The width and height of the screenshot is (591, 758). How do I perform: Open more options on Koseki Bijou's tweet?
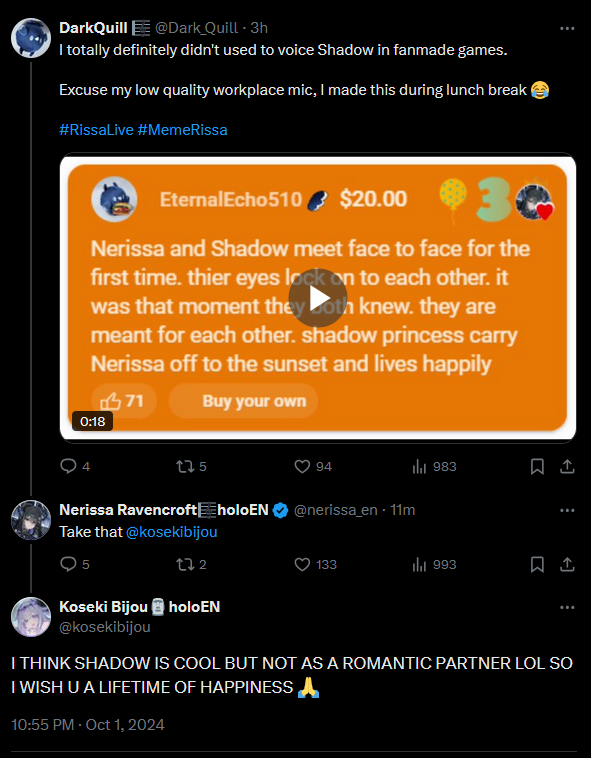click(x=567, y=608)
